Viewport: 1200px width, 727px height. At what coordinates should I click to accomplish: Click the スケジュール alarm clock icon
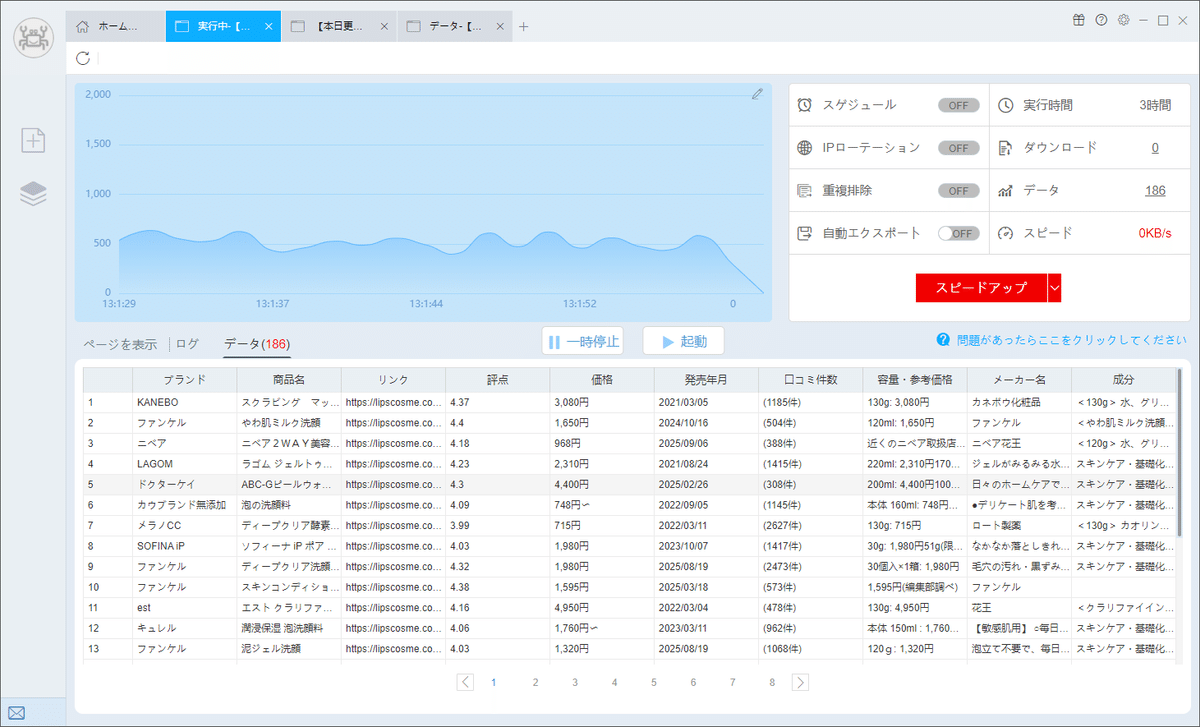[x=805, y=105]
